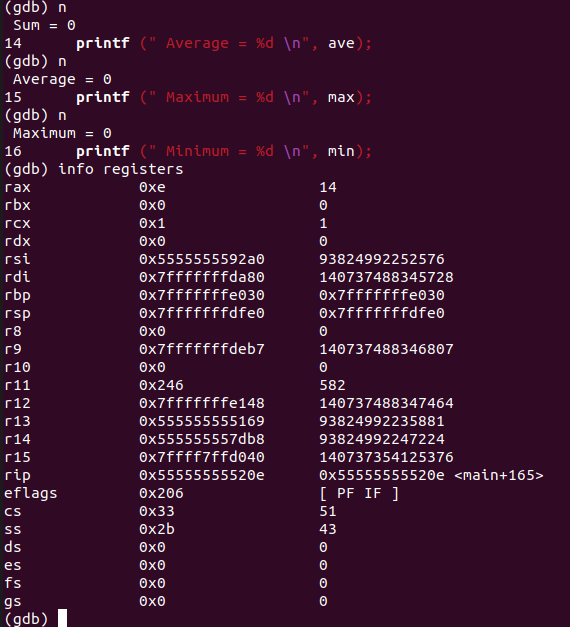Click the rsi decimal value 93824992252576
This screenshot has width=570, height=627.
coord(382,259)
